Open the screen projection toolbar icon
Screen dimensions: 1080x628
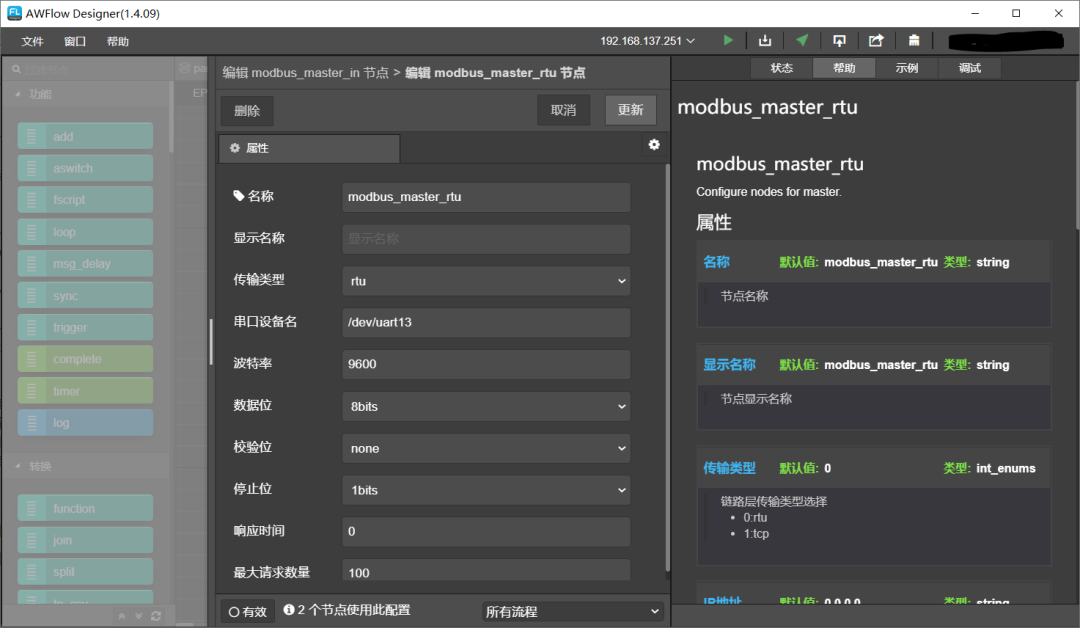pos(839,40)
